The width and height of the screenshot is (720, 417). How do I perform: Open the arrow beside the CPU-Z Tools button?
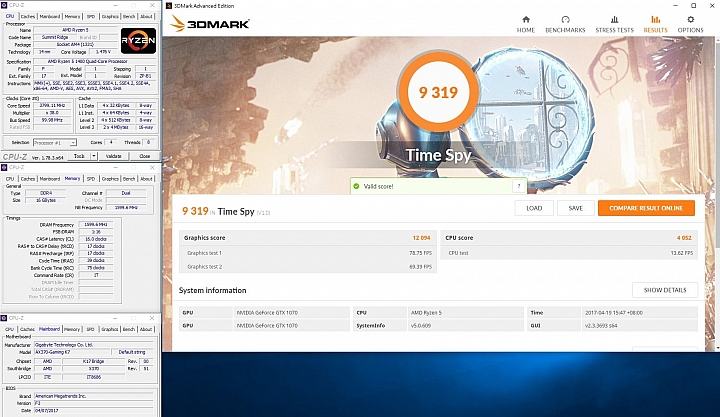pos(94,156)
